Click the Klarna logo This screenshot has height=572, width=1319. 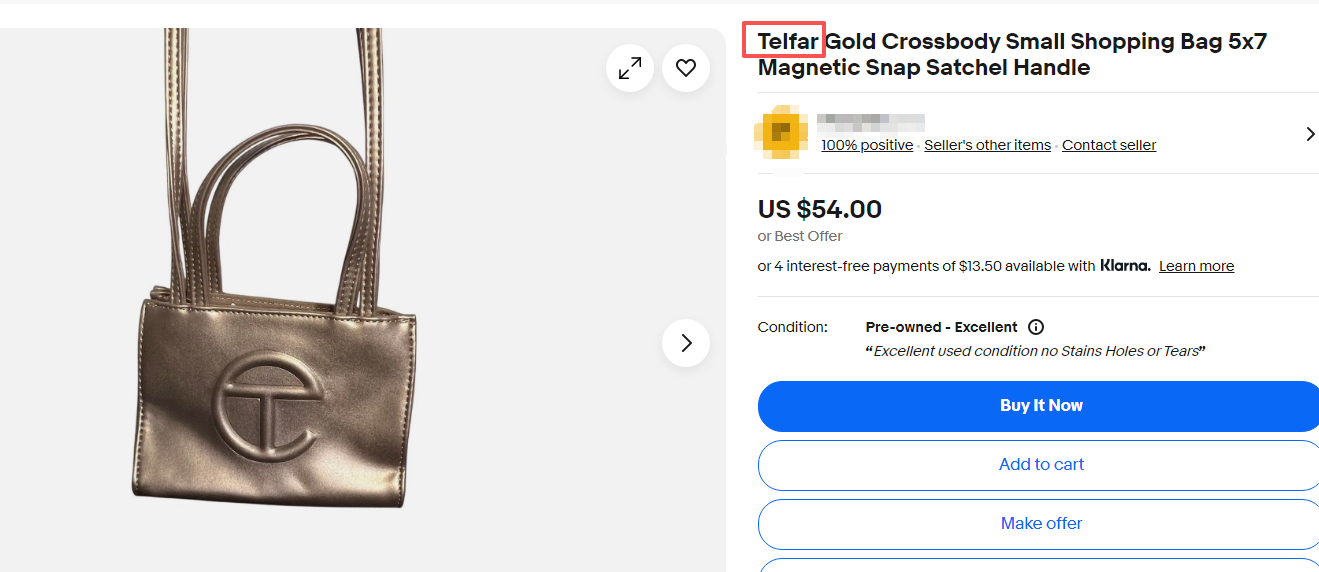[x=1125, y=266]
